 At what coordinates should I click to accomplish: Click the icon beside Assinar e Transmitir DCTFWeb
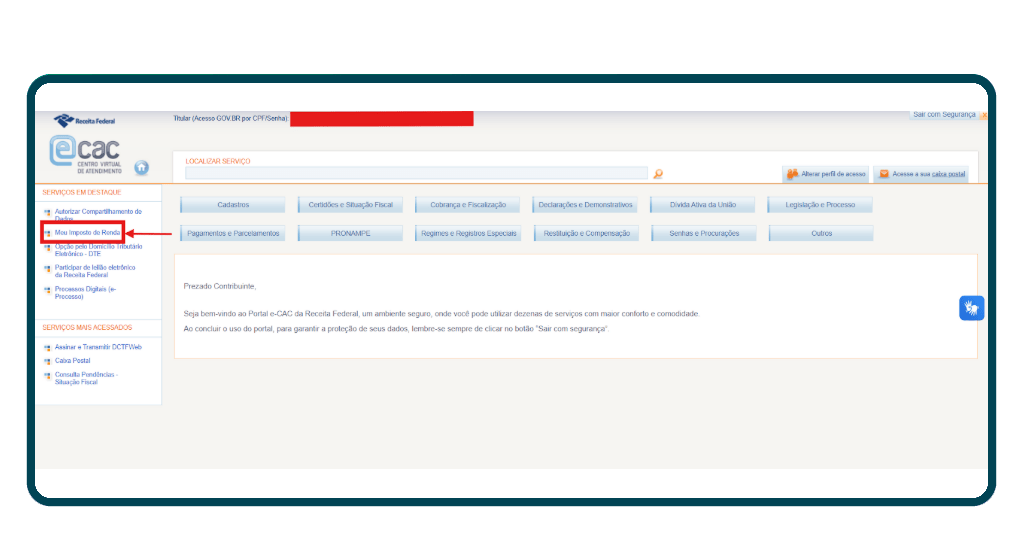pos(47,348)
